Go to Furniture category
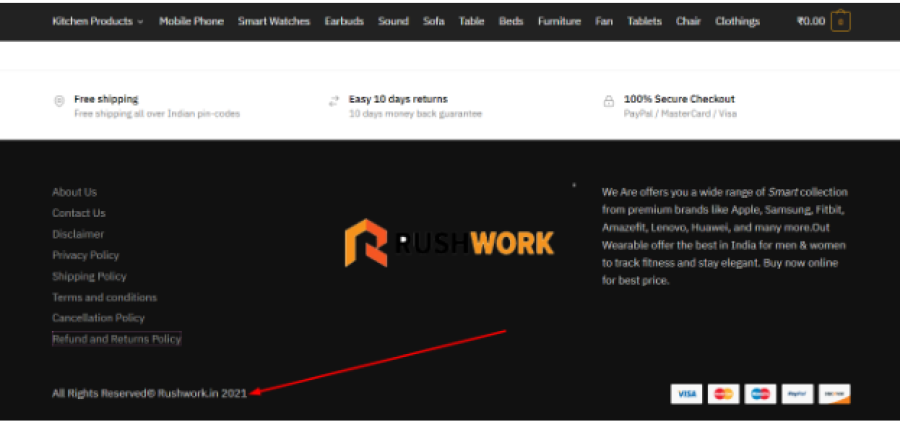The height and width of the screenshot is (422, 900). tap(559, 21)
